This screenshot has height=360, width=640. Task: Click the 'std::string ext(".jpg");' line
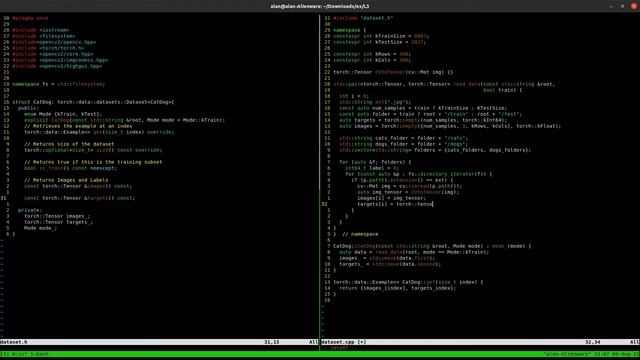375,102
